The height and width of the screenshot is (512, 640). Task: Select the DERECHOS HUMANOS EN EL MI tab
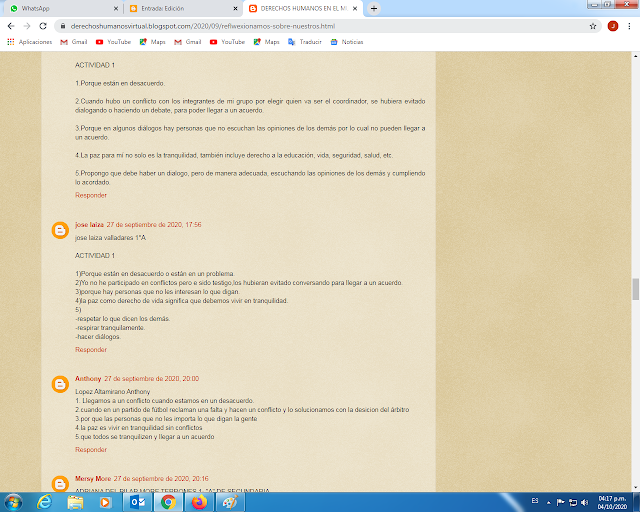301,8
